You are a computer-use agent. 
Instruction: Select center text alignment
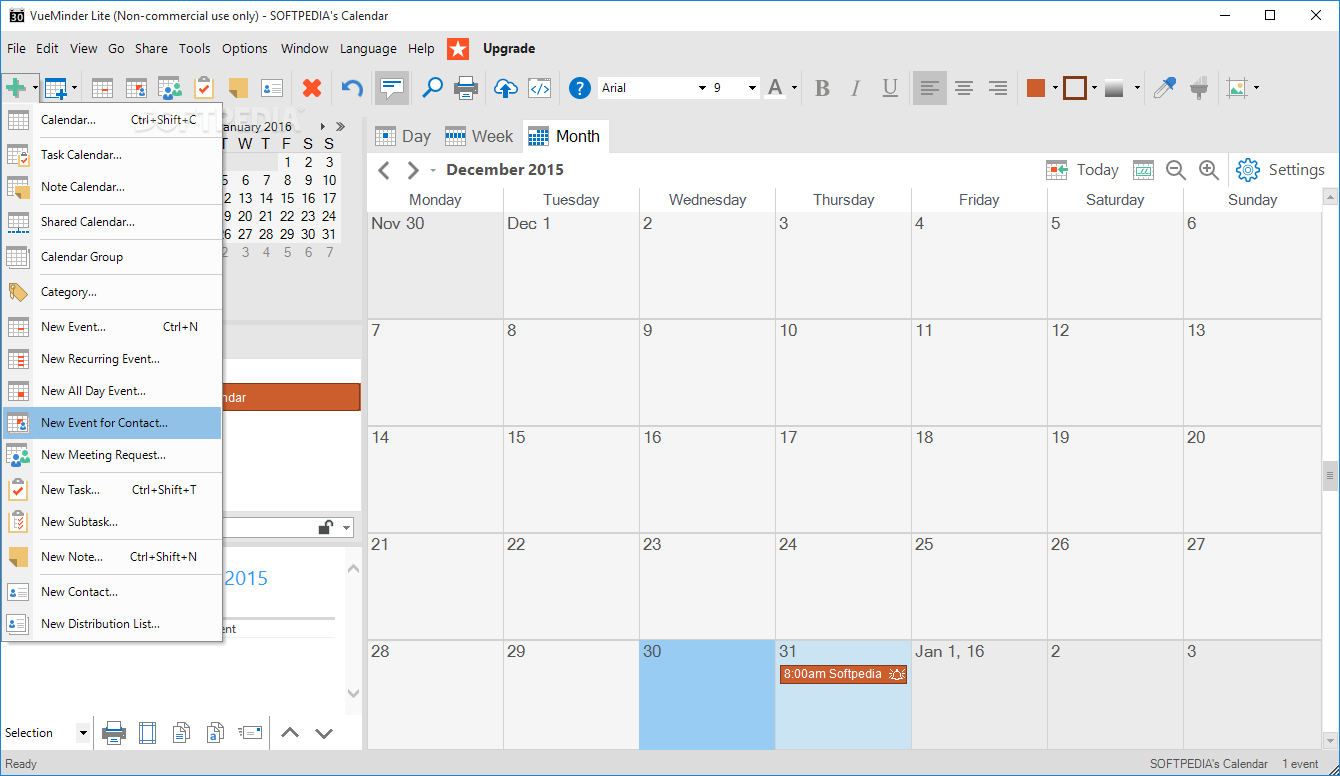[964, 88]
